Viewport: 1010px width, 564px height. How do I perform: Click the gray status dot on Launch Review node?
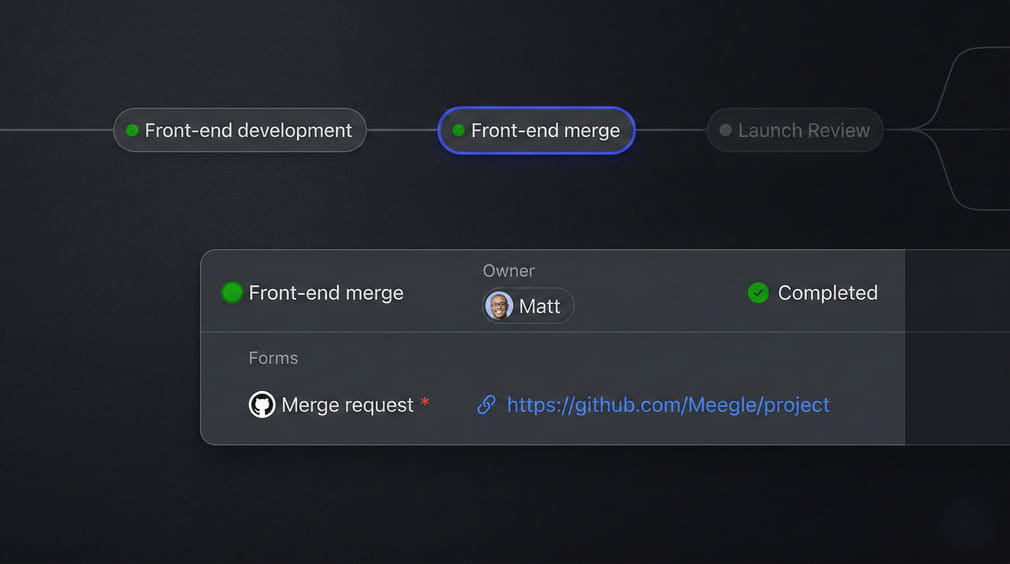[x=725, y=130]
